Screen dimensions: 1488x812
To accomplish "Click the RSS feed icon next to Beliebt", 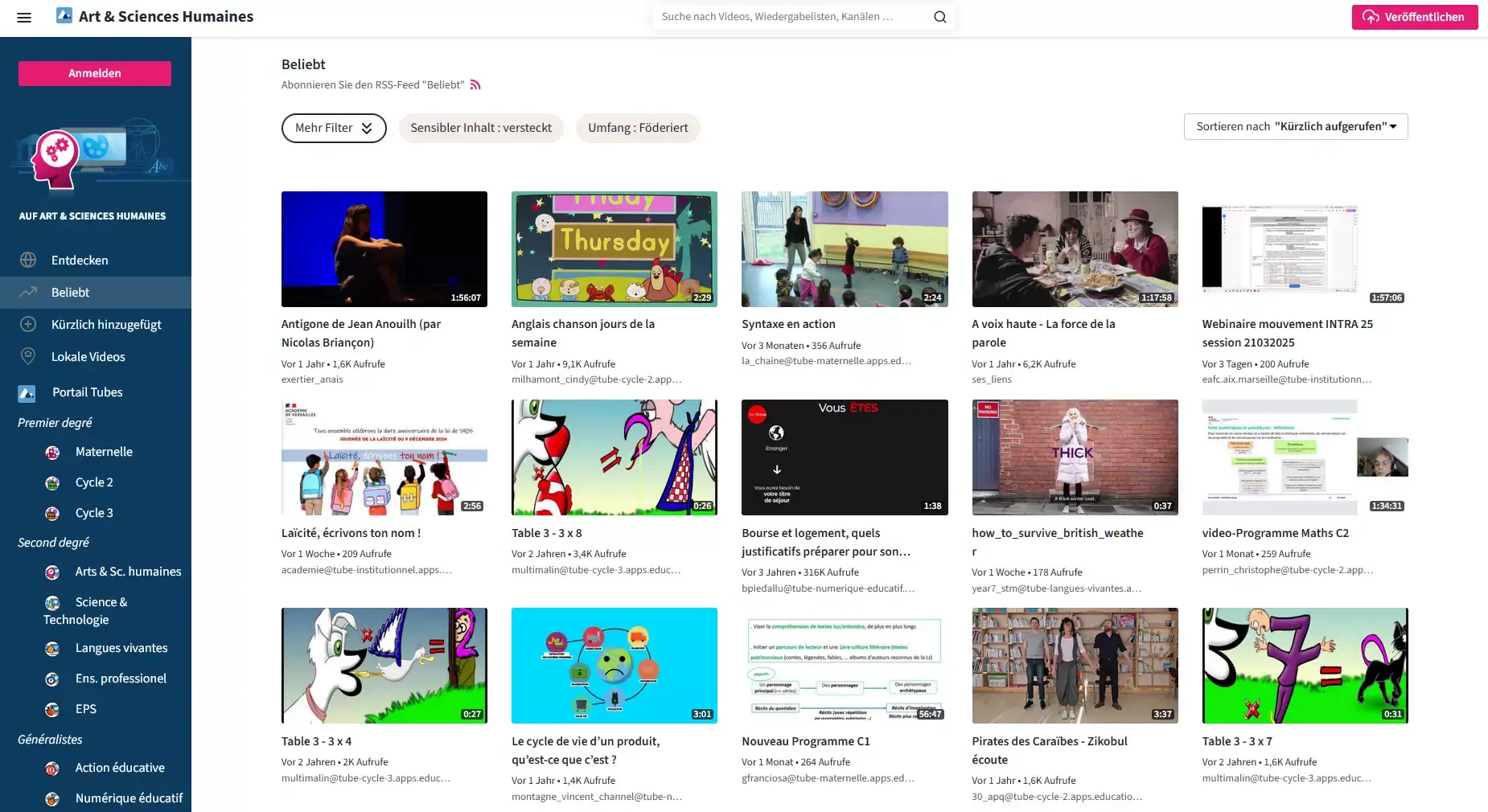I will tap(475, 84).
